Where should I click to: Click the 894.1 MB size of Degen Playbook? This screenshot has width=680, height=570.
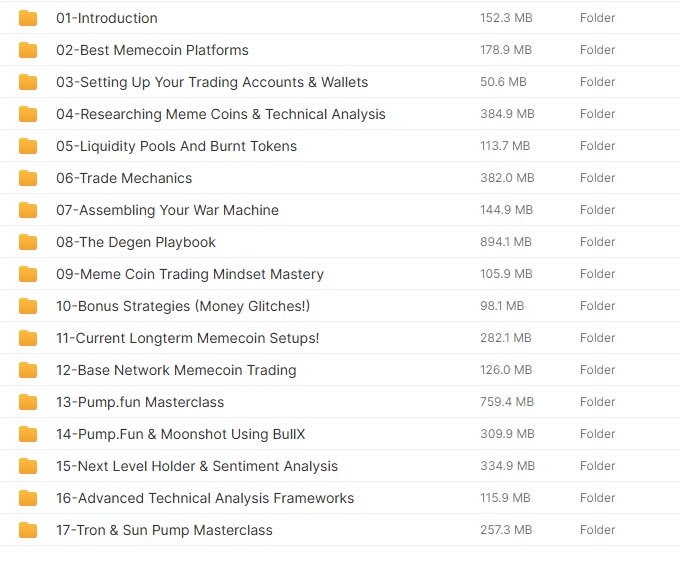[x=506, y=242]
